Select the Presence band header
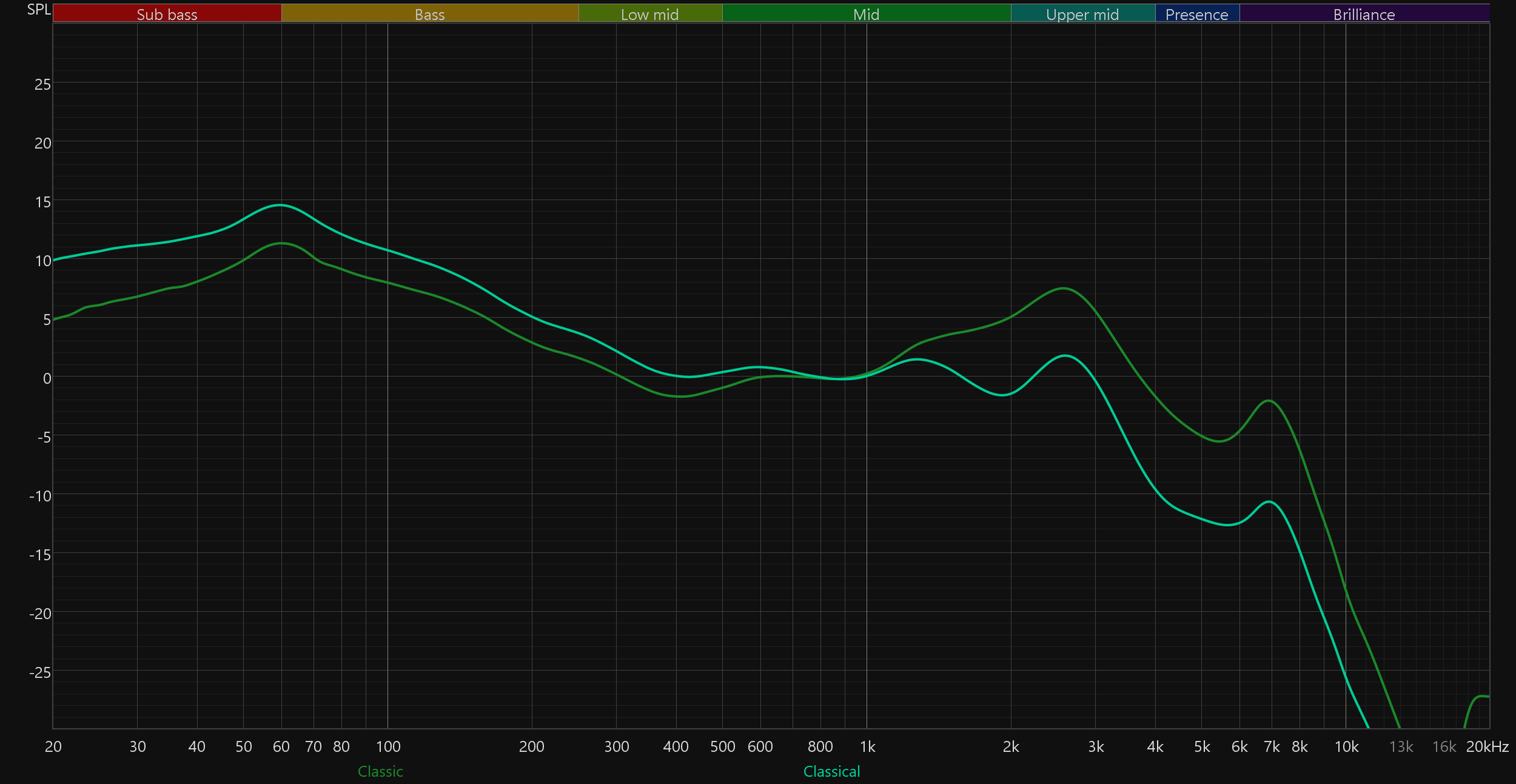This screenshot has height=784, width=1516. [1196, 14]
